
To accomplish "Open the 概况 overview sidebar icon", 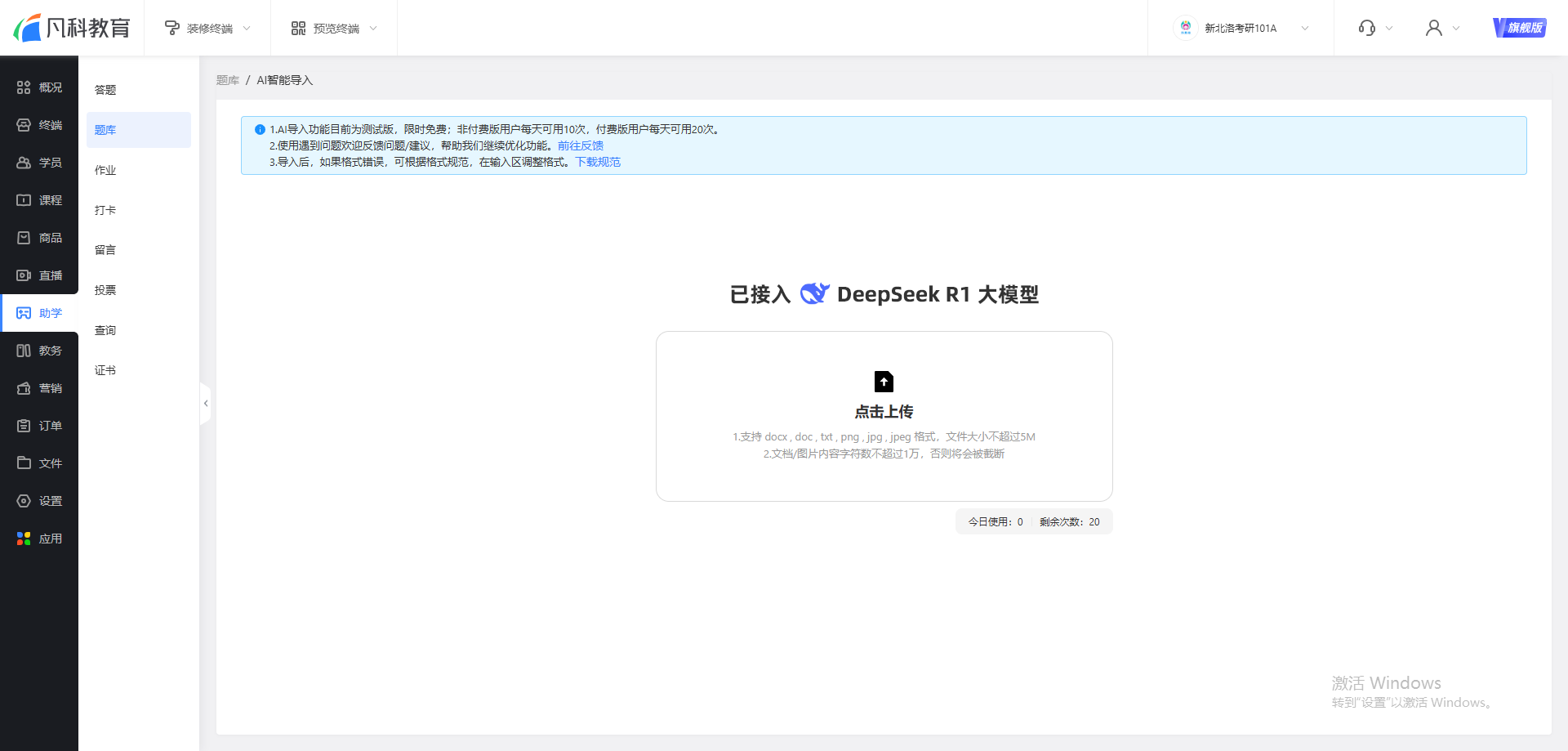I will pos(24,87).
